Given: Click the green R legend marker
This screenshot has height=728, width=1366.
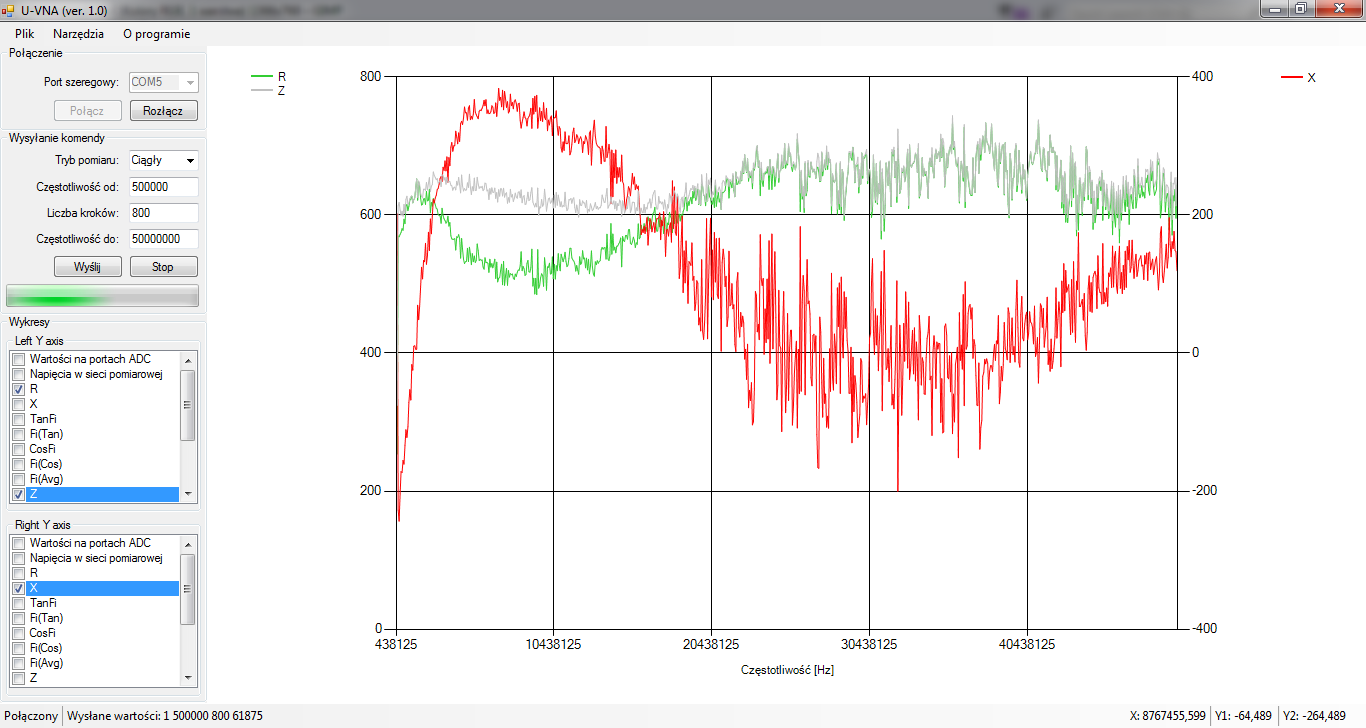Looking at the screenshot, I should (262, 76).
